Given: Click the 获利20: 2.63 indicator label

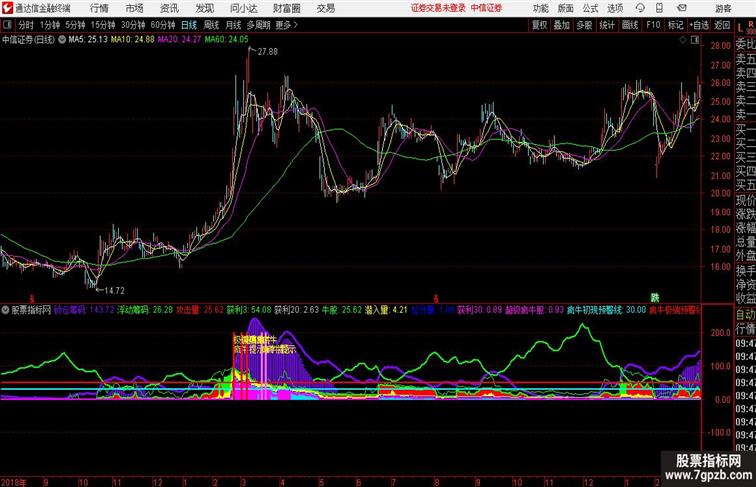Looking at the screenshot, I should point(297,310).
